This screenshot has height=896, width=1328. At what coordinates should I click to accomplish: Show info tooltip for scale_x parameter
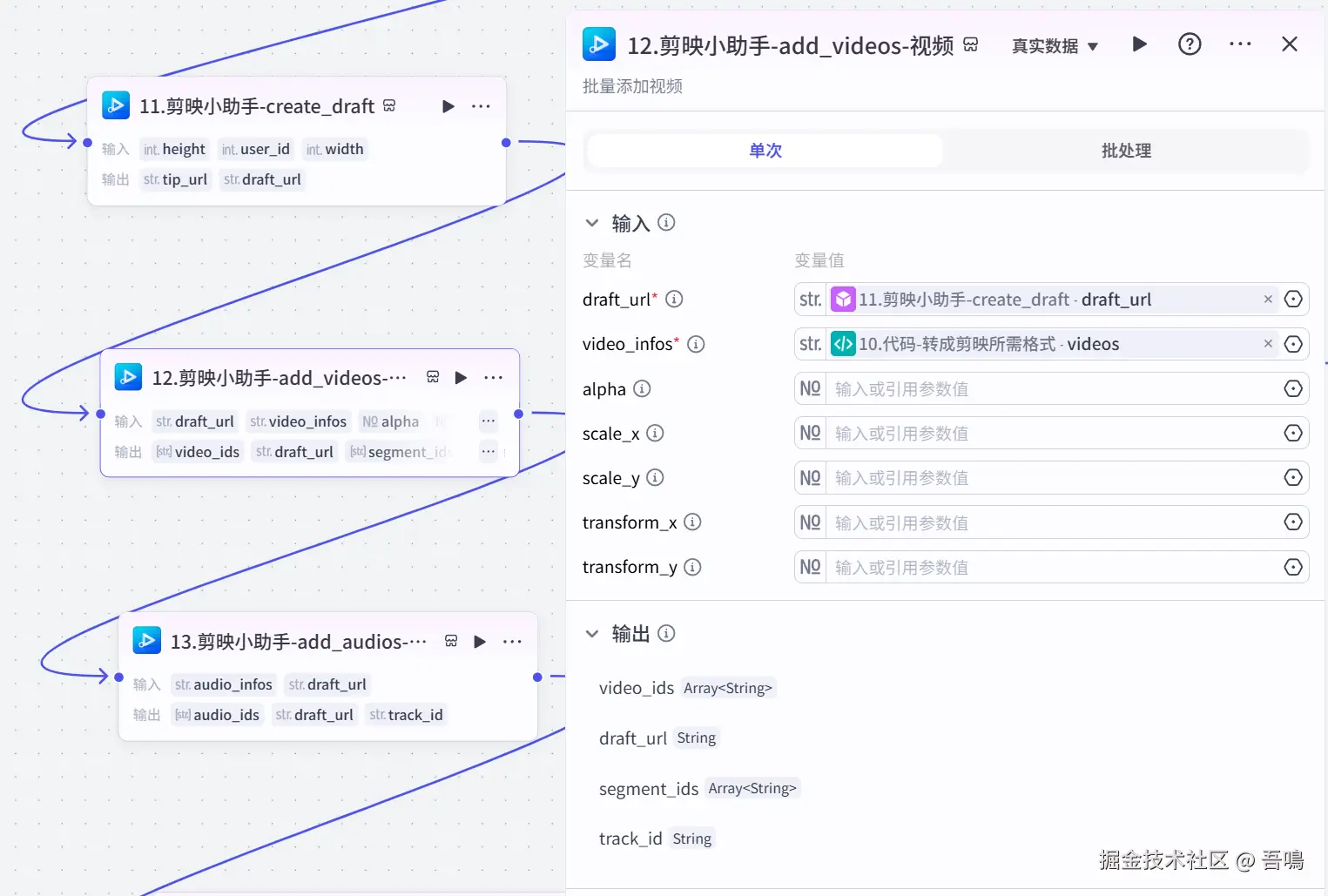pos(655,433)
